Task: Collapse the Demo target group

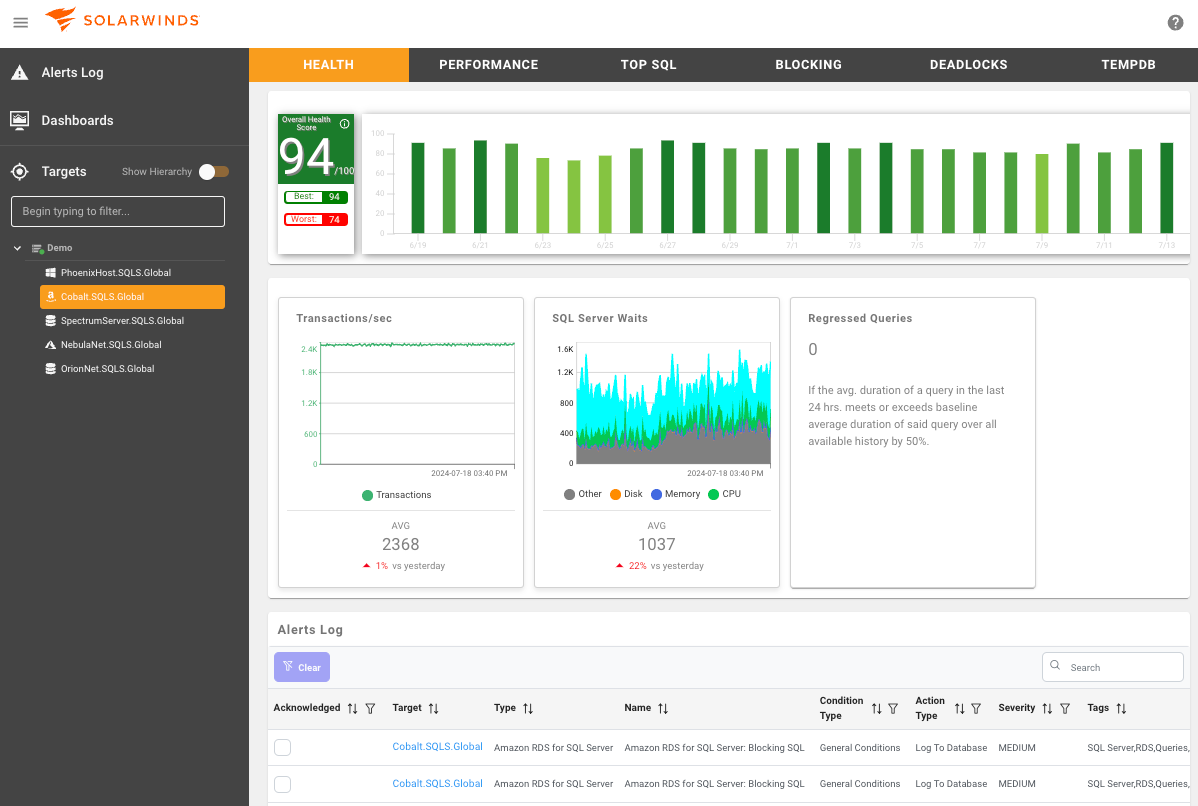Action: click(17, 247)
